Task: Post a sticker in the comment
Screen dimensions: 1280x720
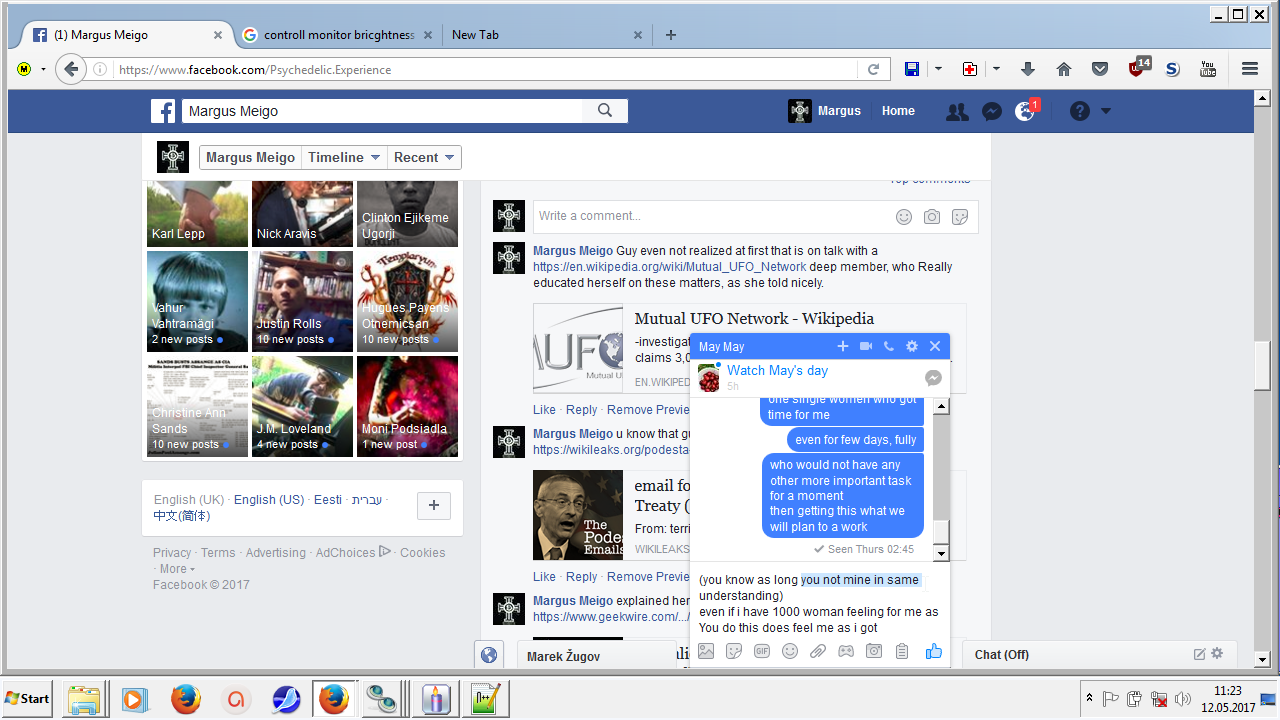Action: pyautogui.click(x=960, y=216)
